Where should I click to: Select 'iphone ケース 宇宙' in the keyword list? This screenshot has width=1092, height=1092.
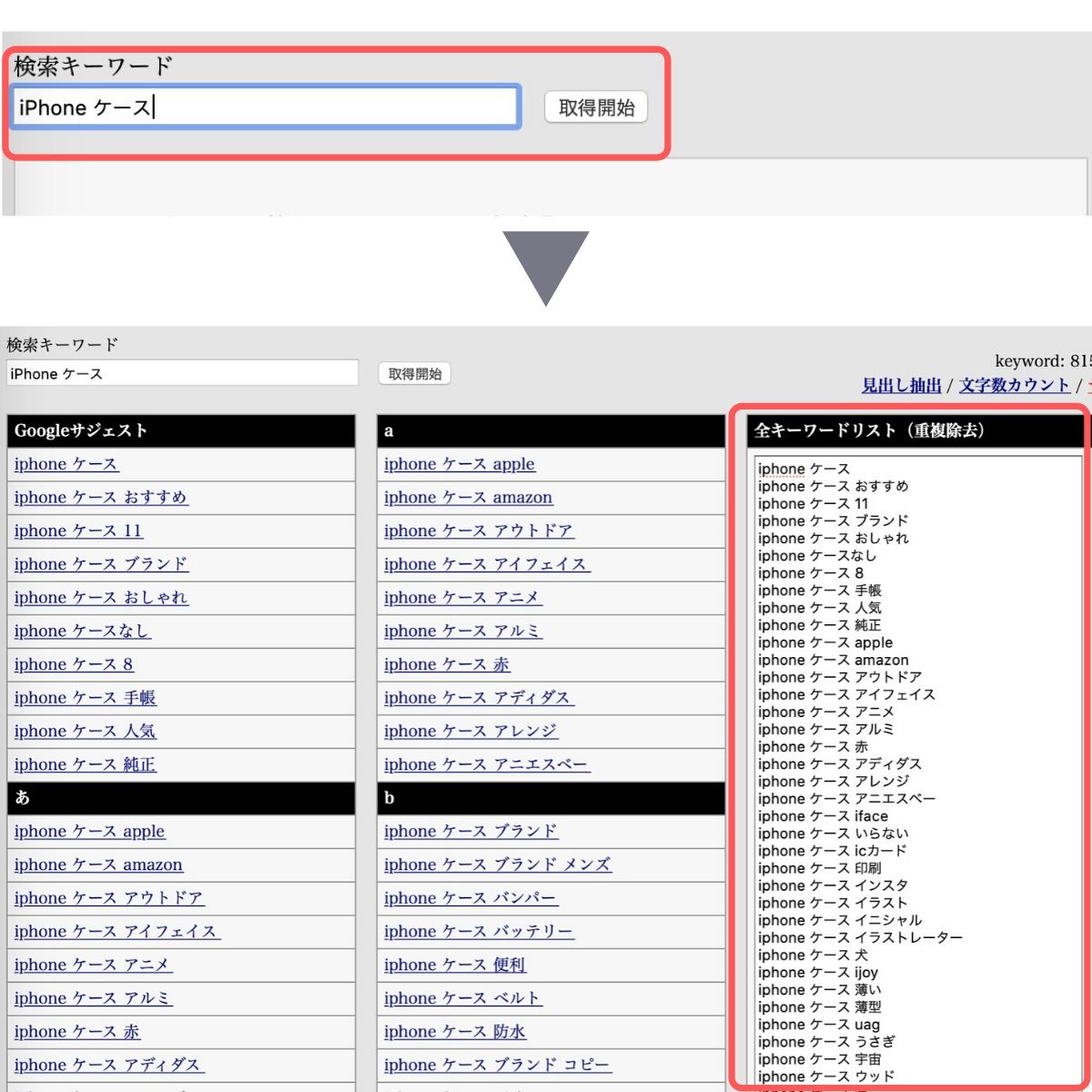pos(819,1059)
